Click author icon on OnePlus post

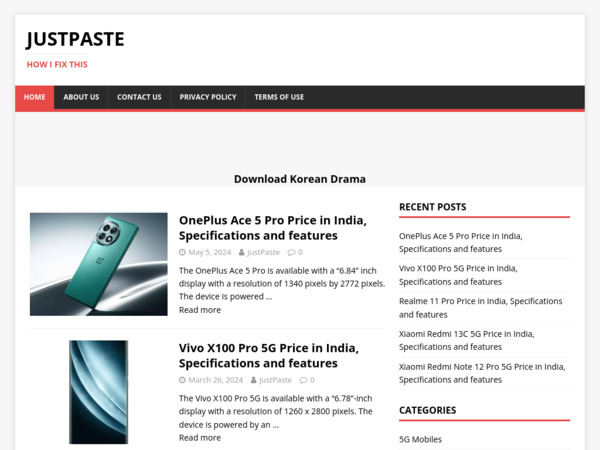[x=241, y=252]
